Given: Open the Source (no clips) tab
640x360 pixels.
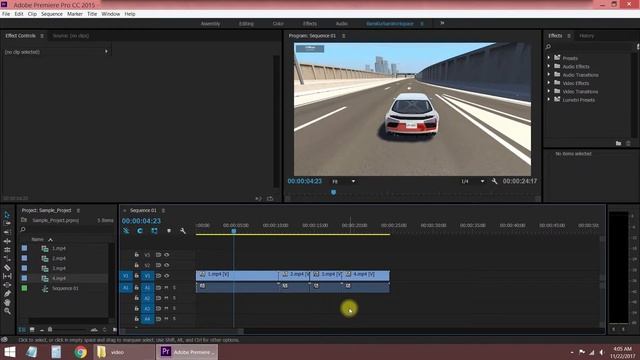Looking at the screenshot, I should pos(71,36).
